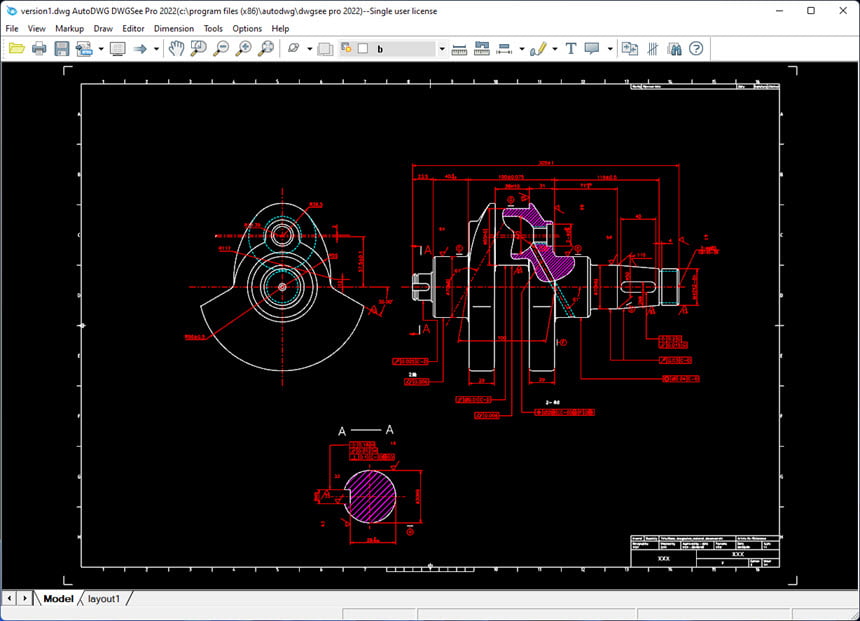Expand dropdown beside the blue arrow icon
Image resolution: width=860 pixels, height=621 pixels.
click(x=156, y=49)
